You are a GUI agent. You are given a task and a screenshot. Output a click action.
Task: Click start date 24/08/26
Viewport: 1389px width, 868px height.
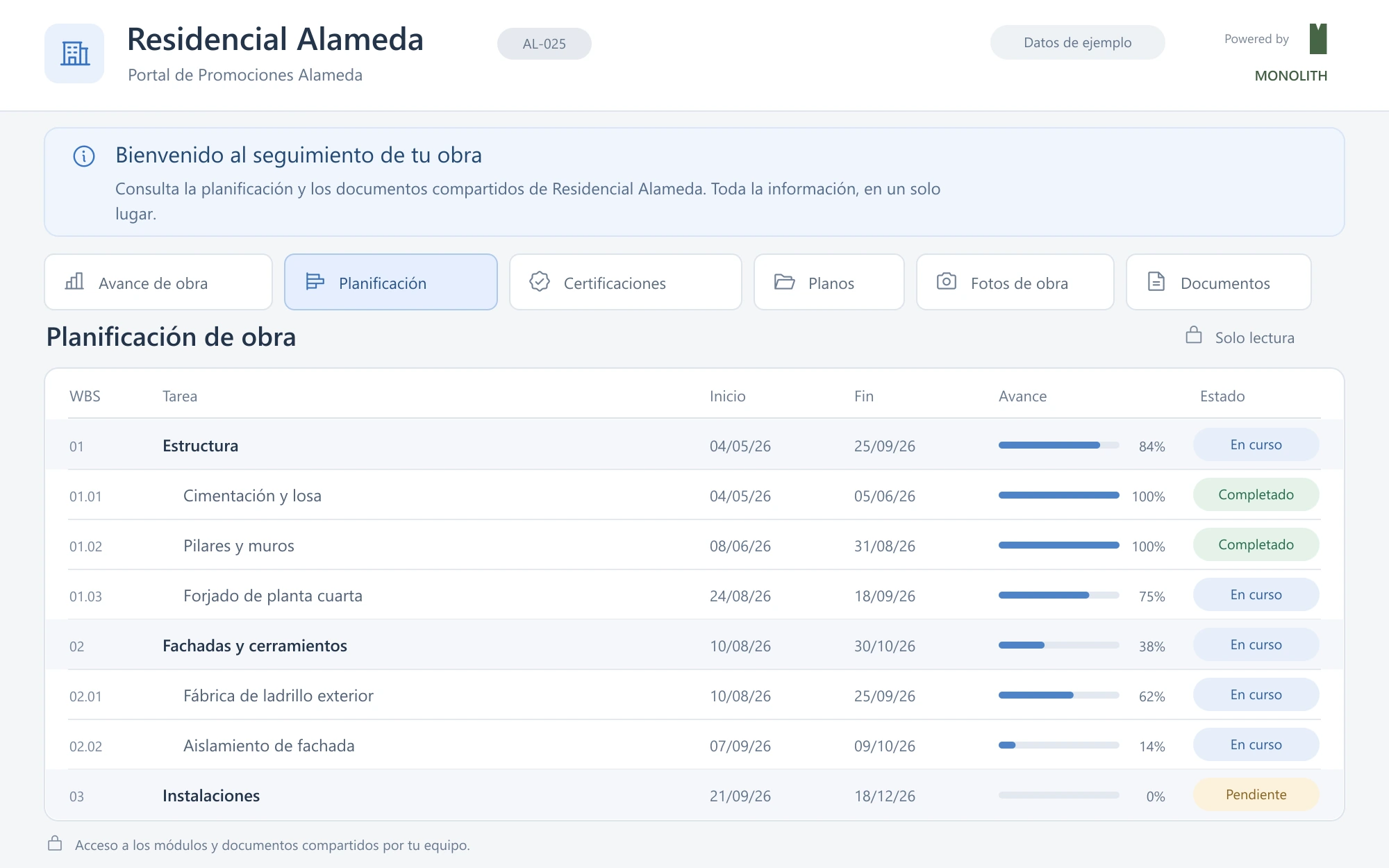tap(740, 596)
